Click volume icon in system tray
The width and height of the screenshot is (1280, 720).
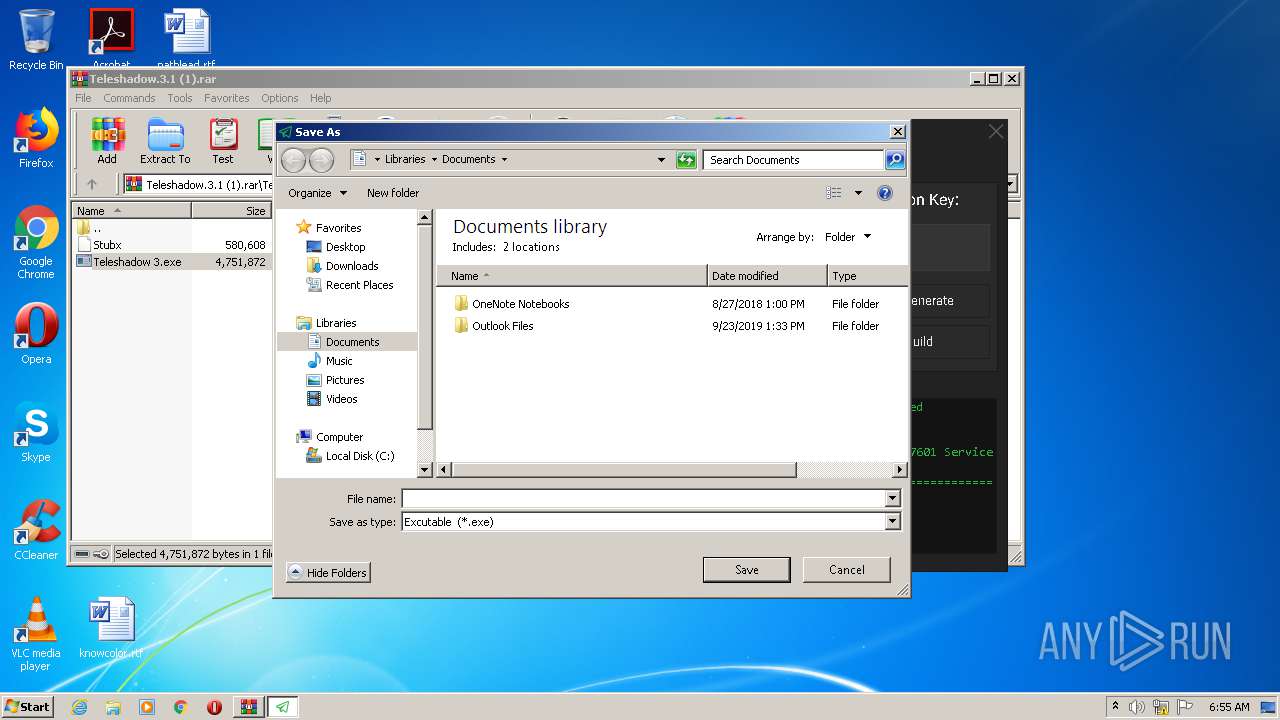click(x=1137, y=707)
